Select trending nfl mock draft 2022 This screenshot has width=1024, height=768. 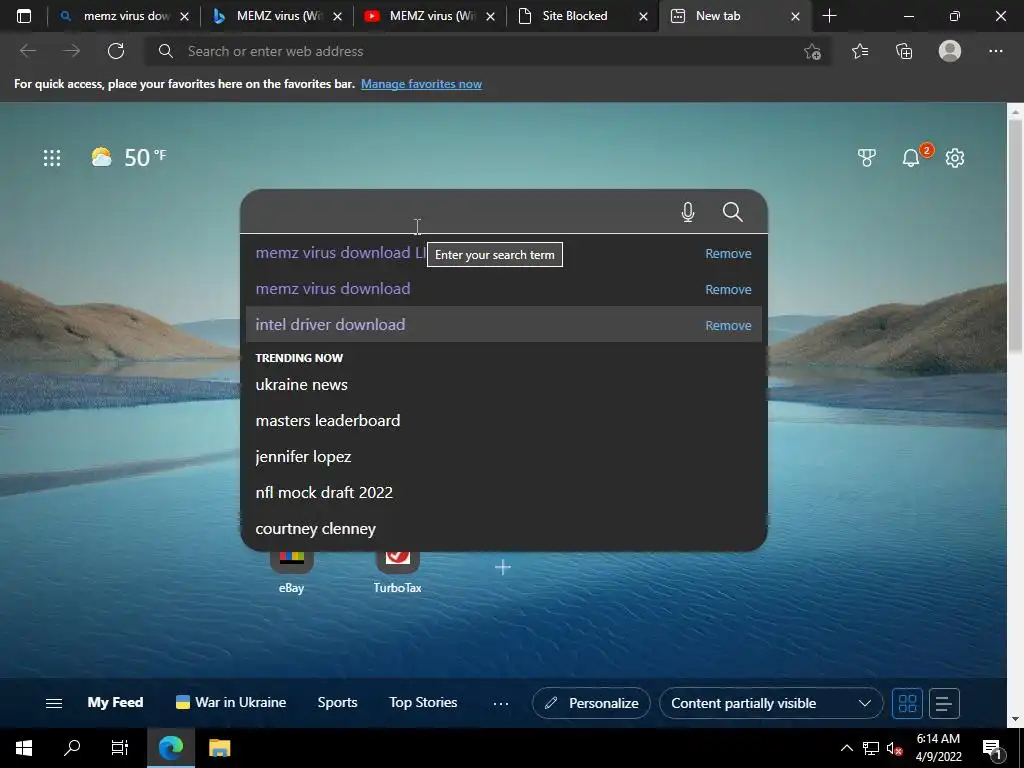[x=504, y=492]
